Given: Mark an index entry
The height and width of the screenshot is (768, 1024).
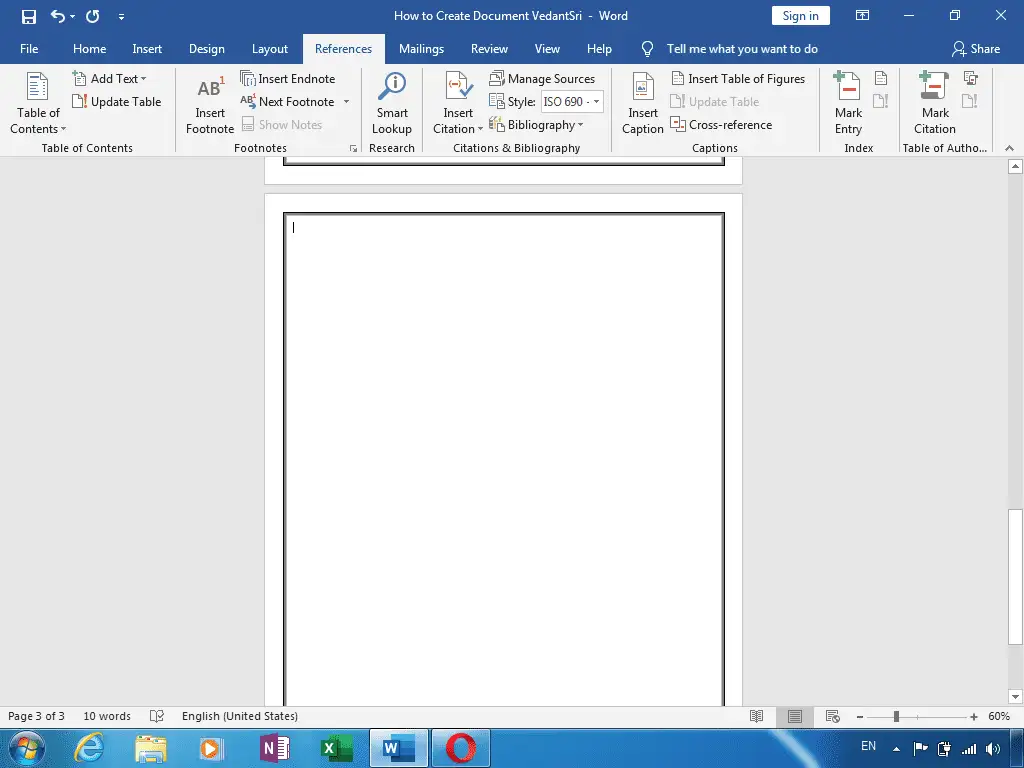Looking at the screenshot, I should click(848, 104).
